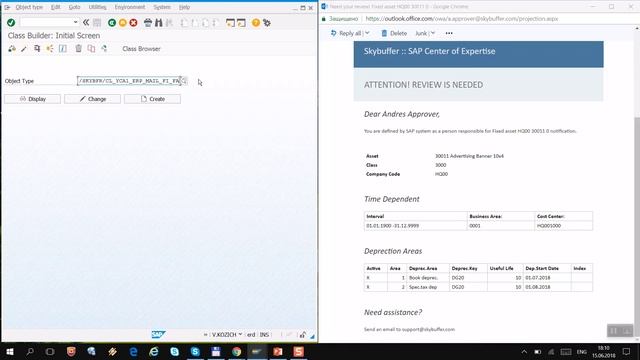Click the SAP window menu icon
Viewport: 640px width, 360px height.
click(x=7, y=7)
